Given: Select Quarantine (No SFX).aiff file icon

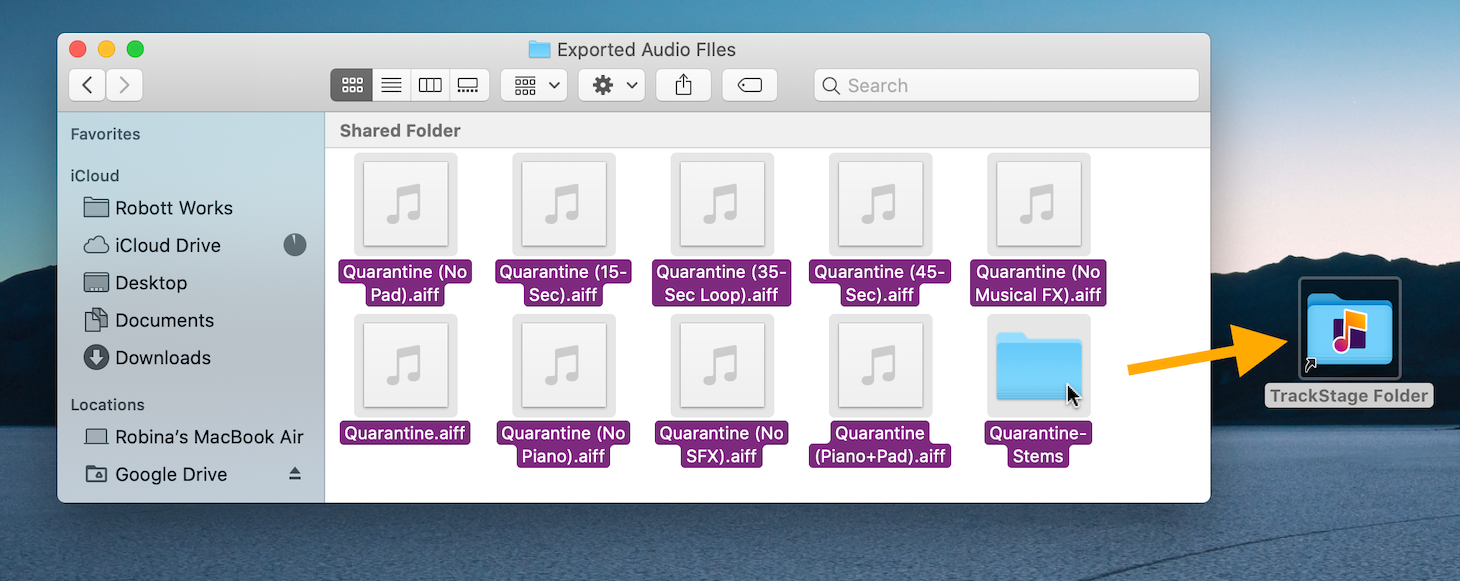Looking at the screenshot, I should coord(722,365).
